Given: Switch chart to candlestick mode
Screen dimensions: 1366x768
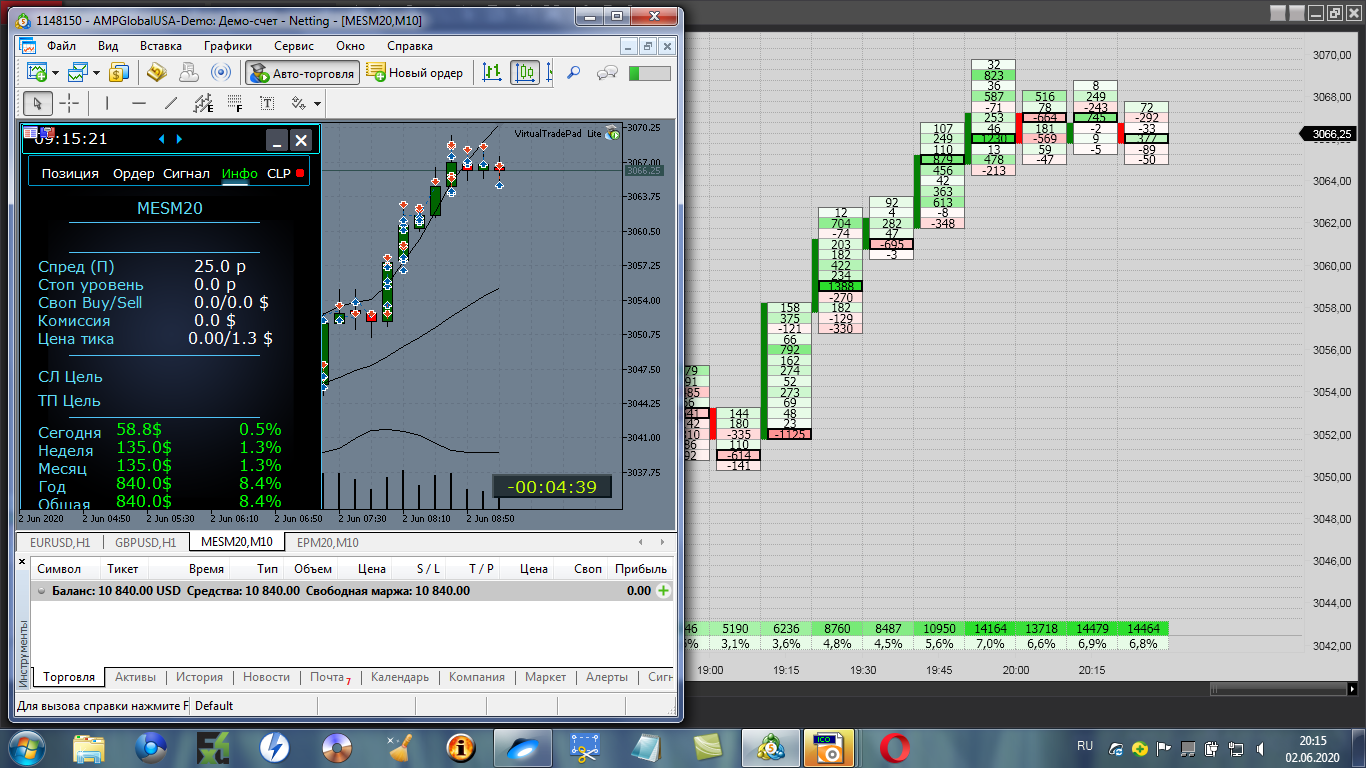Looking at the screenshot, I should pyautogui.click(x=525, y=72).
